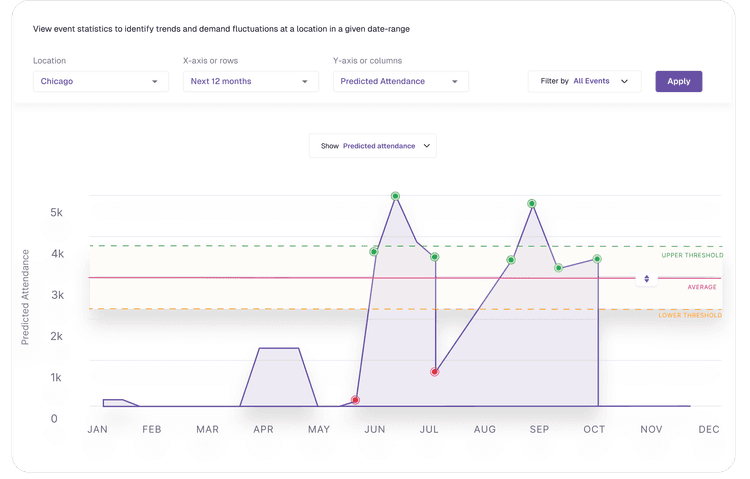
Task: Click the green data point above JUN label
Action: pos(374,252)
